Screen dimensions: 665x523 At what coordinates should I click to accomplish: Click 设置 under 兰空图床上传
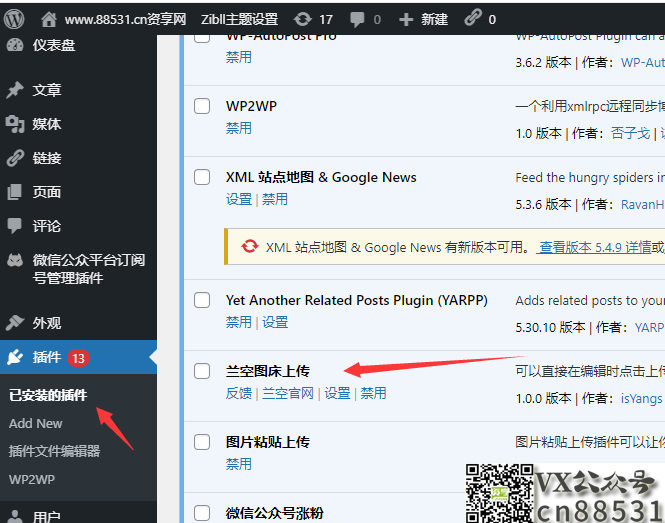click(x=337, y=393)
